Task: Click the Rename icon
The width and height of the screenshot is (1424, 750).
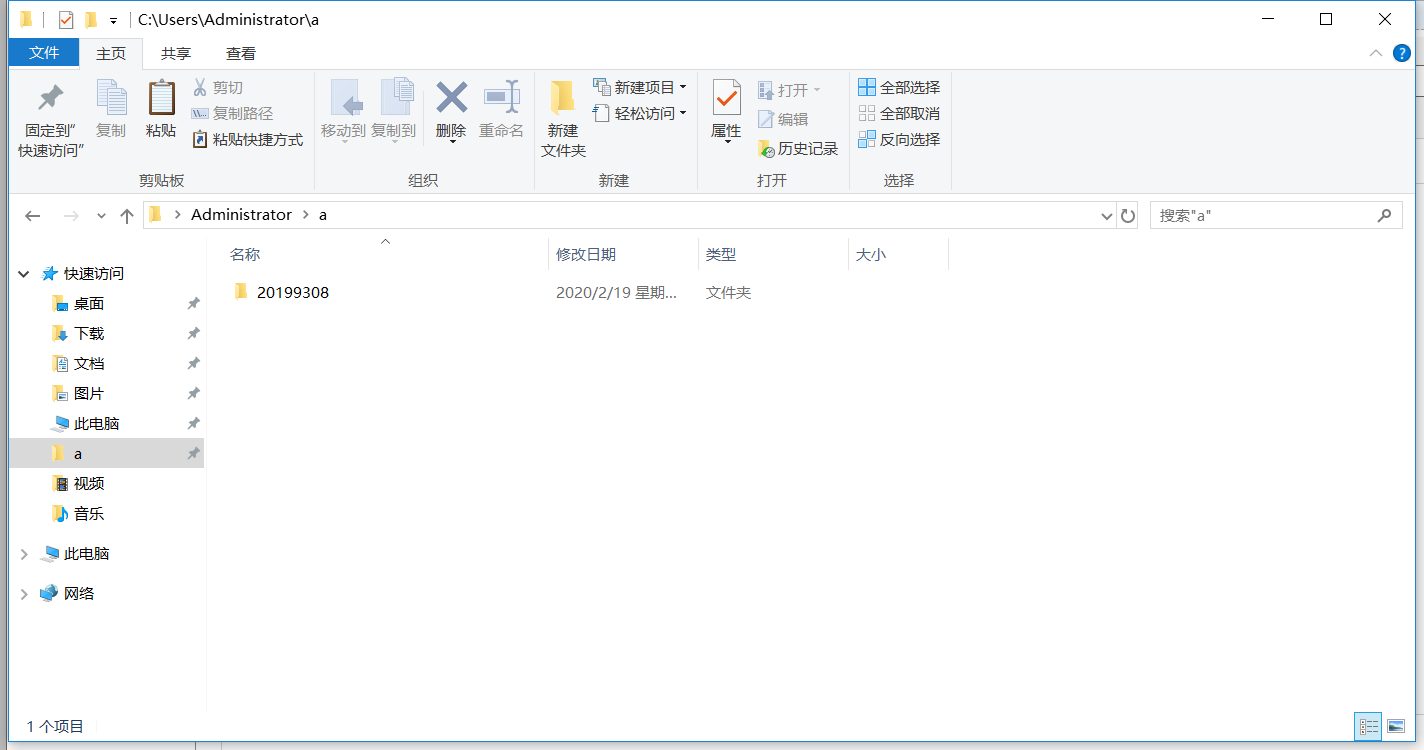Action: [x=502, y=97]
